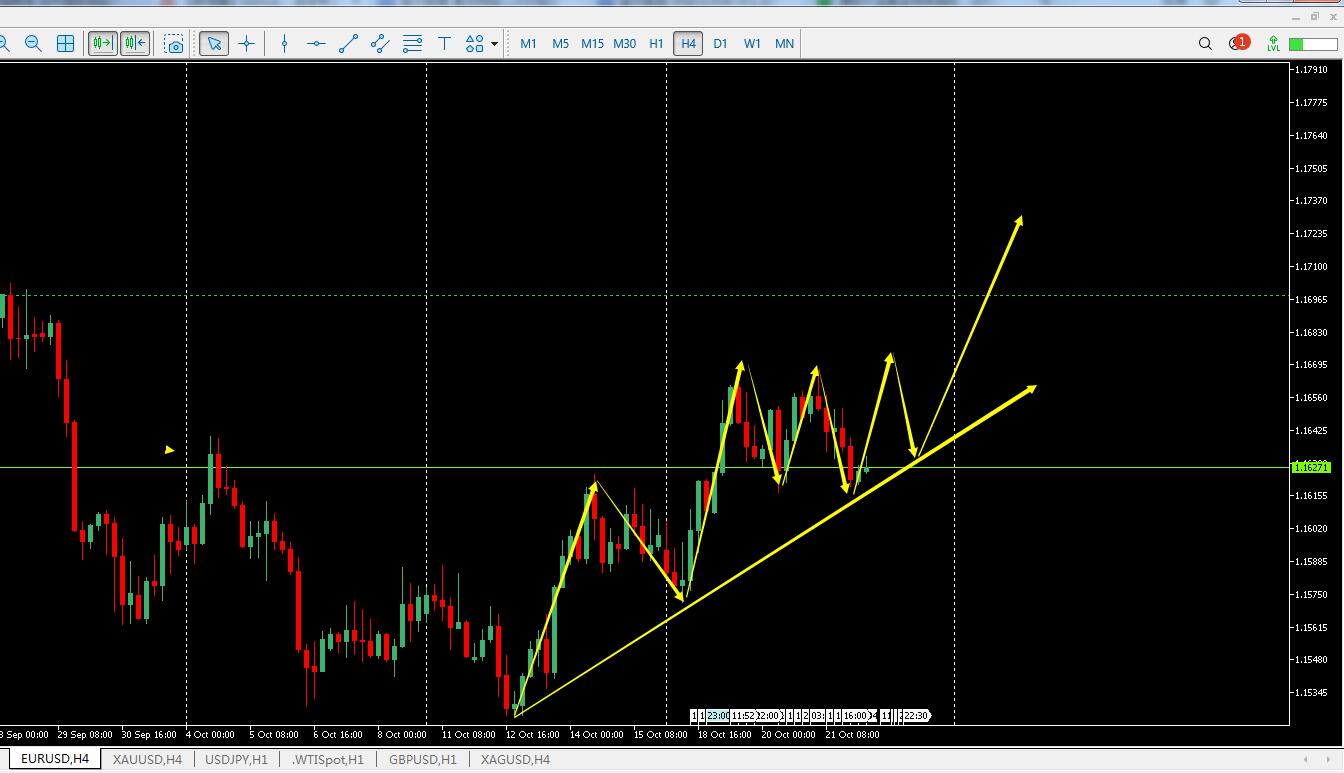
Task: Choose the trendline drawing tool
Action: coord(348,43)
